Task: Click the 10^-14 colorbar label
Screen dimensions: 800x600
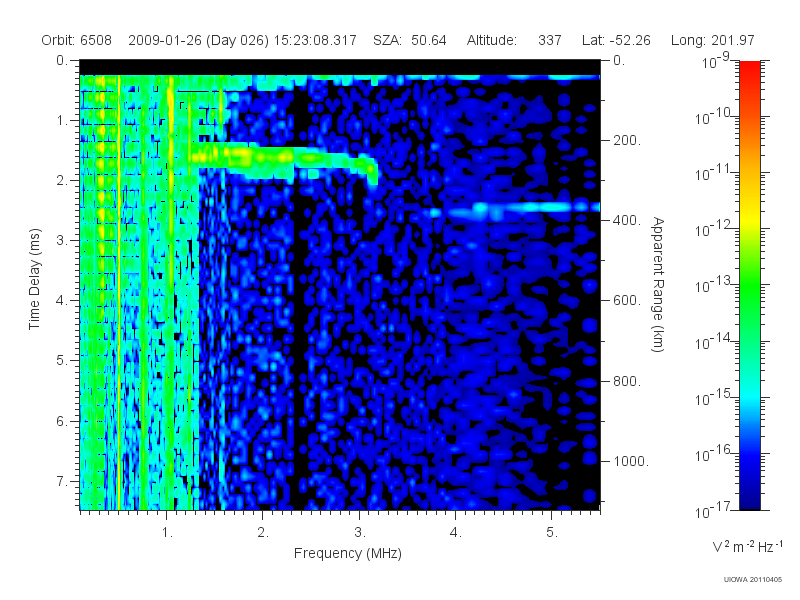Action: pyautogui.click(x=714, y=342)
